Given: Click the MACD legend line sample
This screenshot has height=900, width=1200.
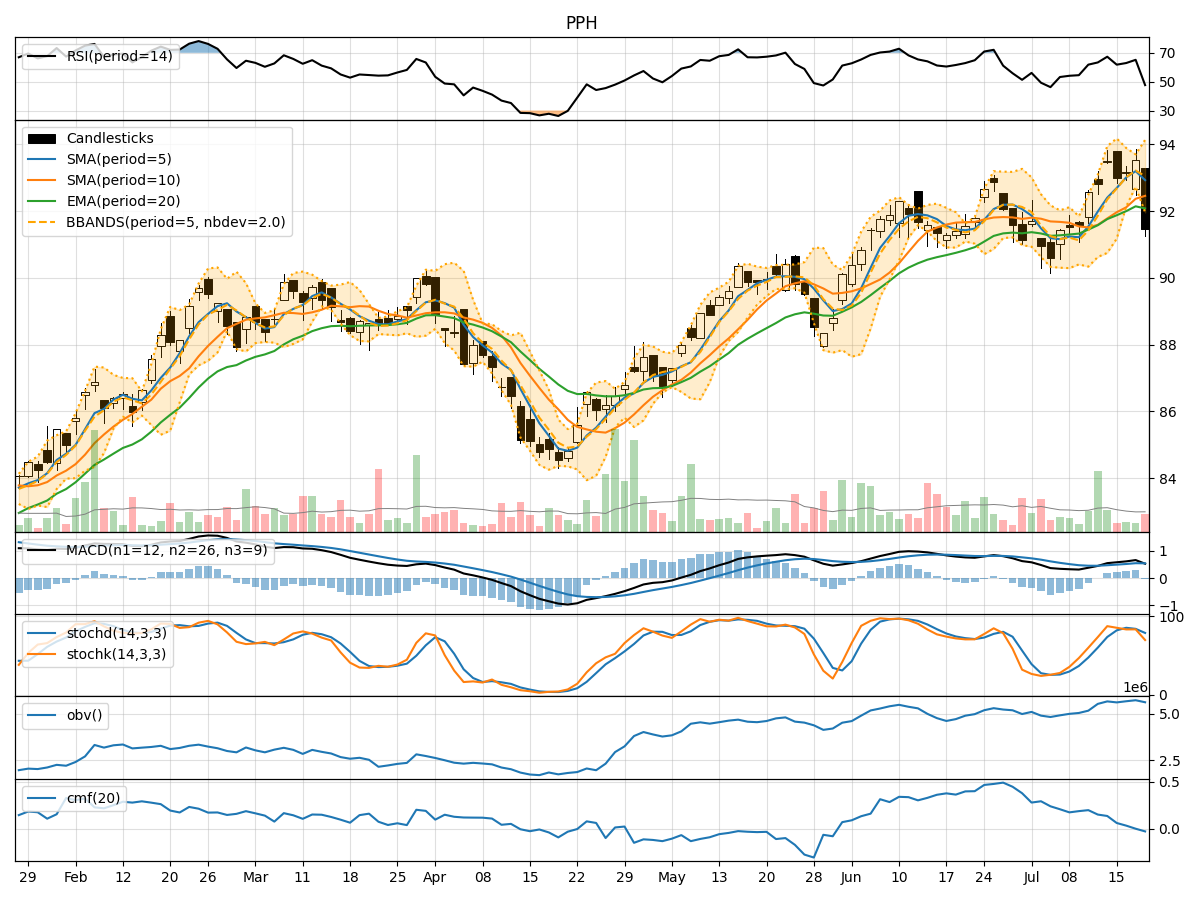Looking at the screenshot, I should pyautogui.click(x=40, y=549).
